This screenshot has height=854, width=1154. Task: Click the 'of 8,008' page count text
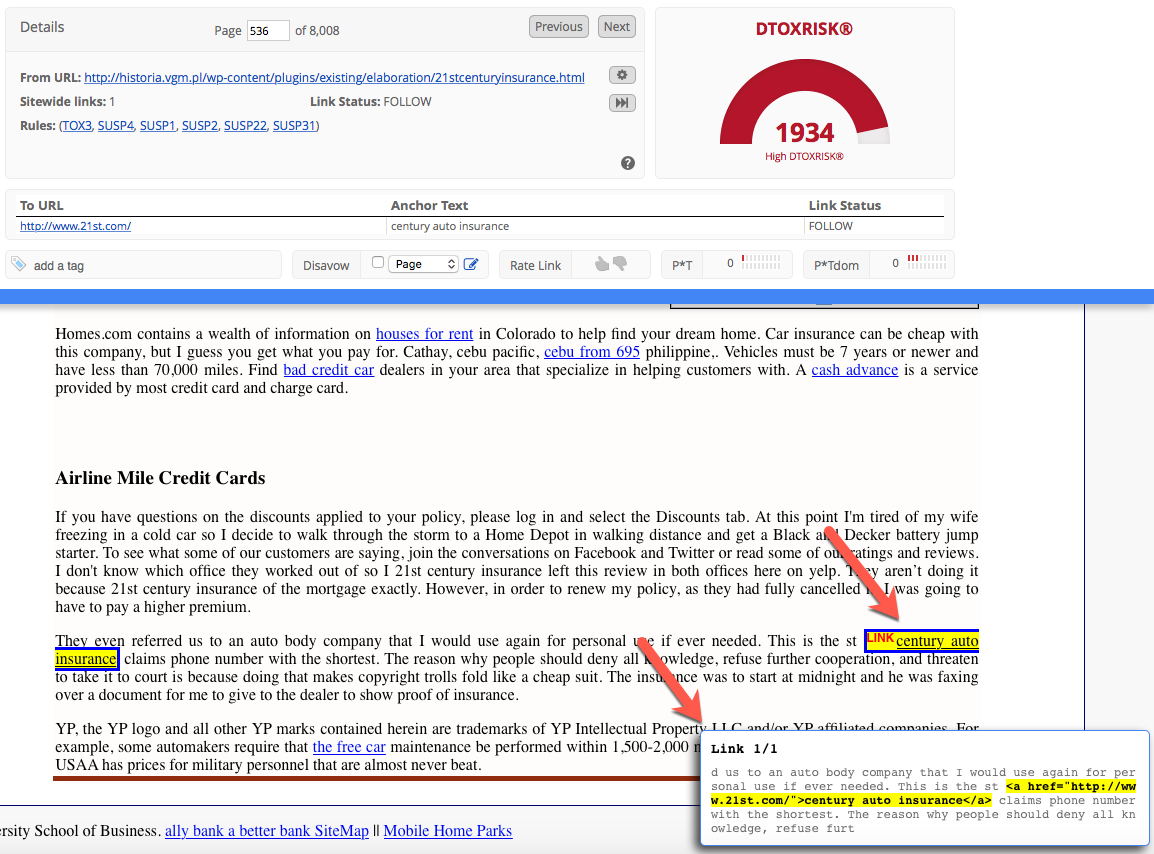point(317,30)
